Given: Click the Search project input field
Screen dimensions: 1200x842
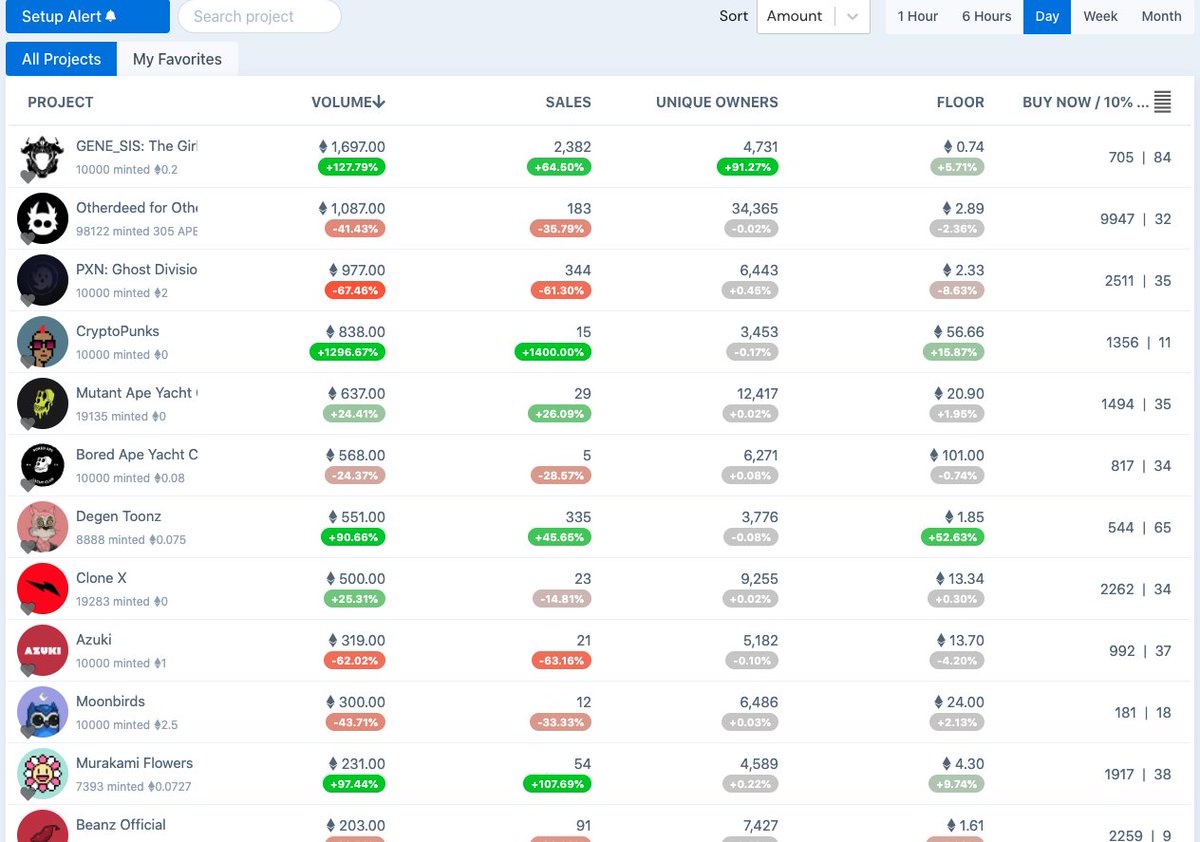Looking at the screenshot, I should [x=259, y=16].
